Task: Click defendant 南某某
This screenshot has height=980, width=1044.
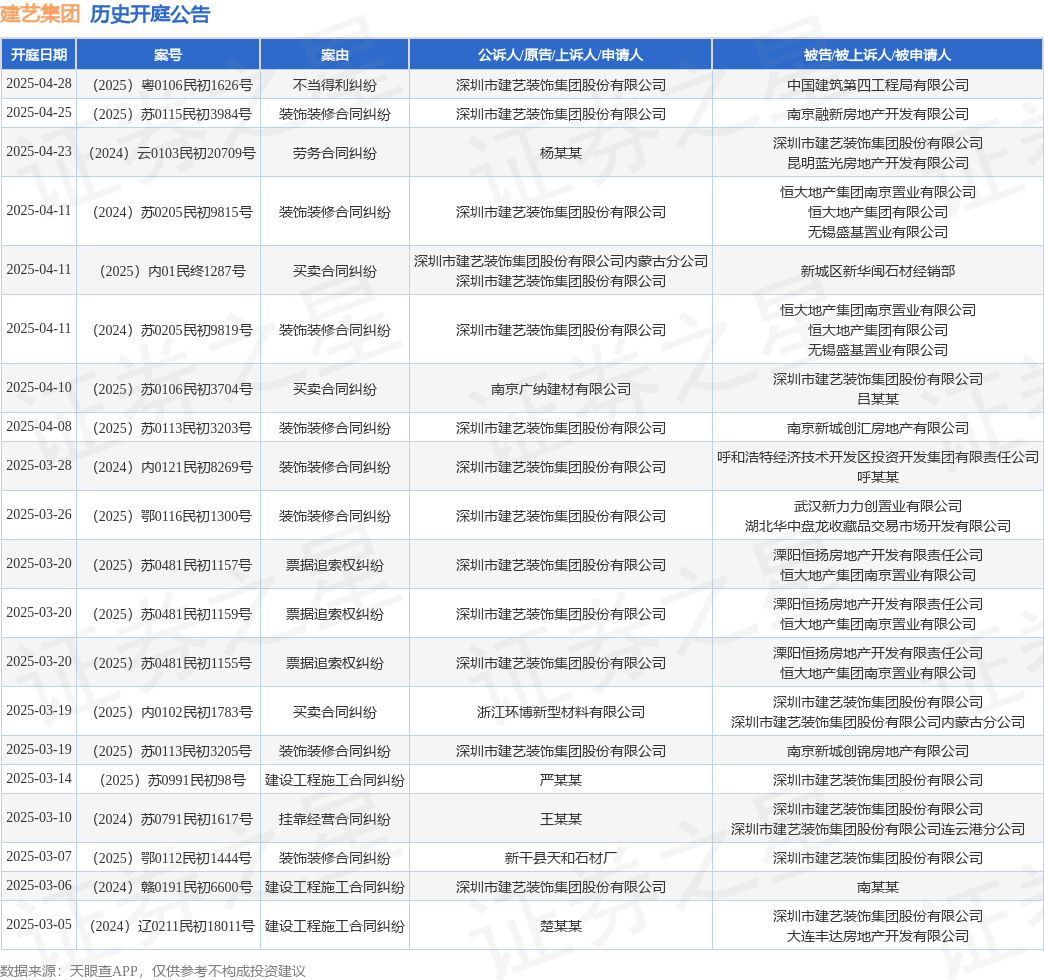Action: [878, 887]
